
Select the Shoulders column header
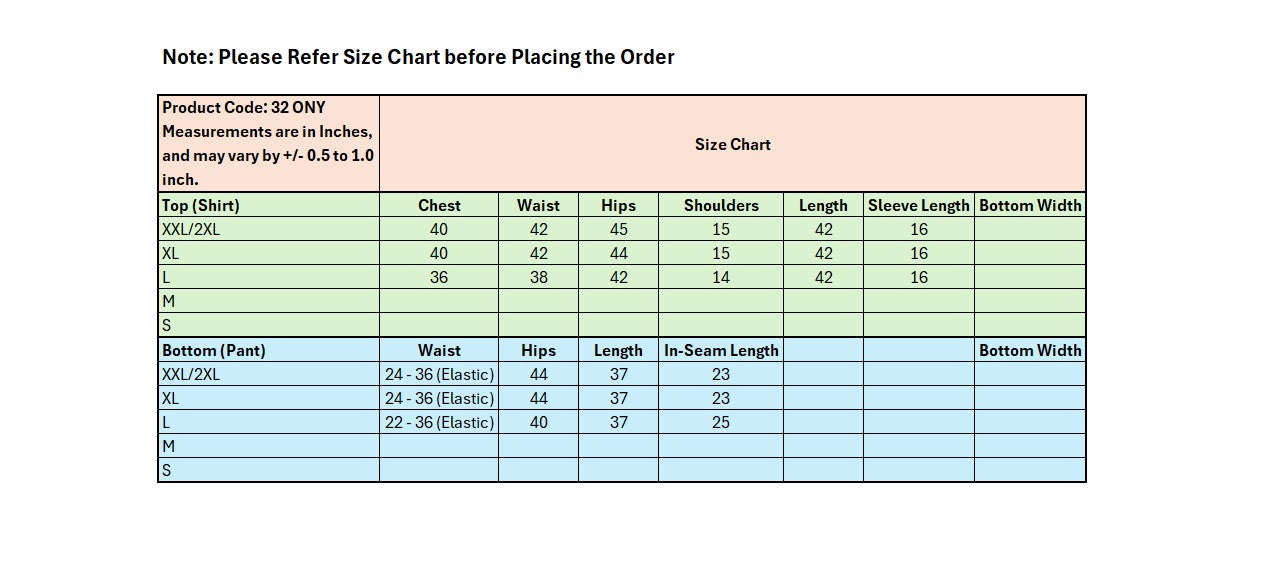point(721,205)
